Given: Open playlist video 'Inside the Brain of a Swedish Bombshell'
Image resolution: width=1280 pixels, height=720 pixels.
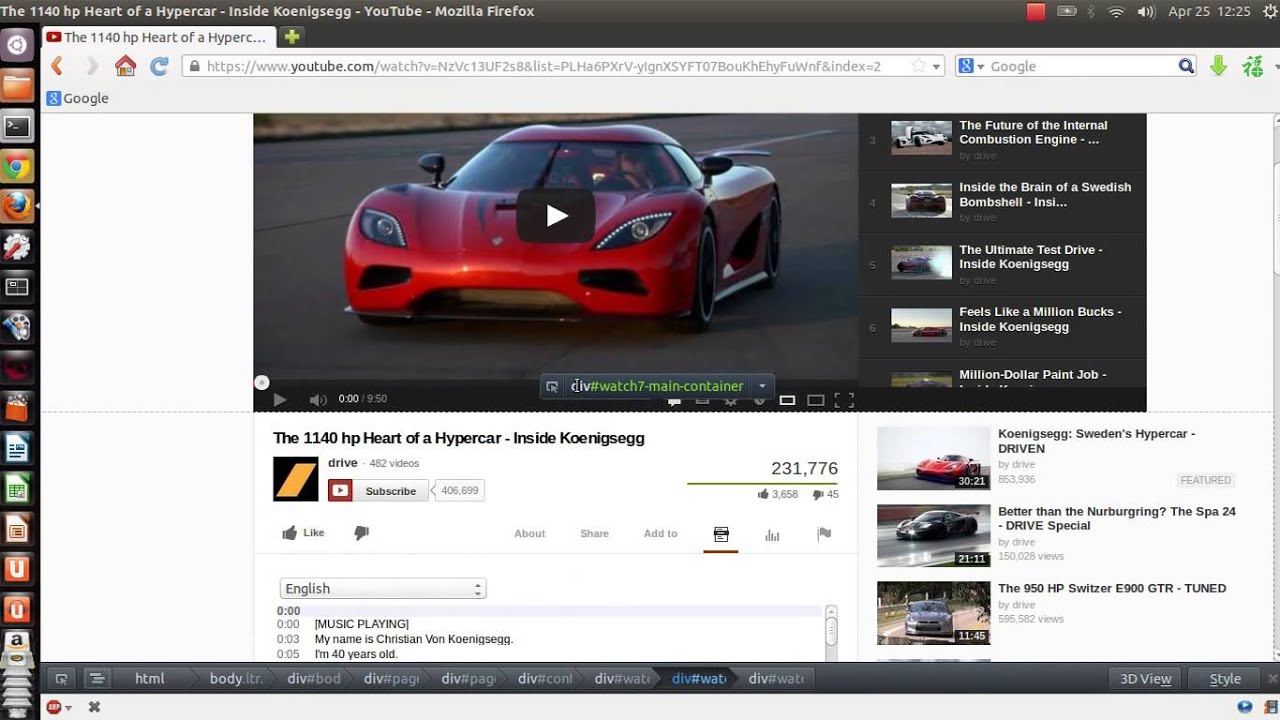Looking at the screenshot, I should [1002, 203].
